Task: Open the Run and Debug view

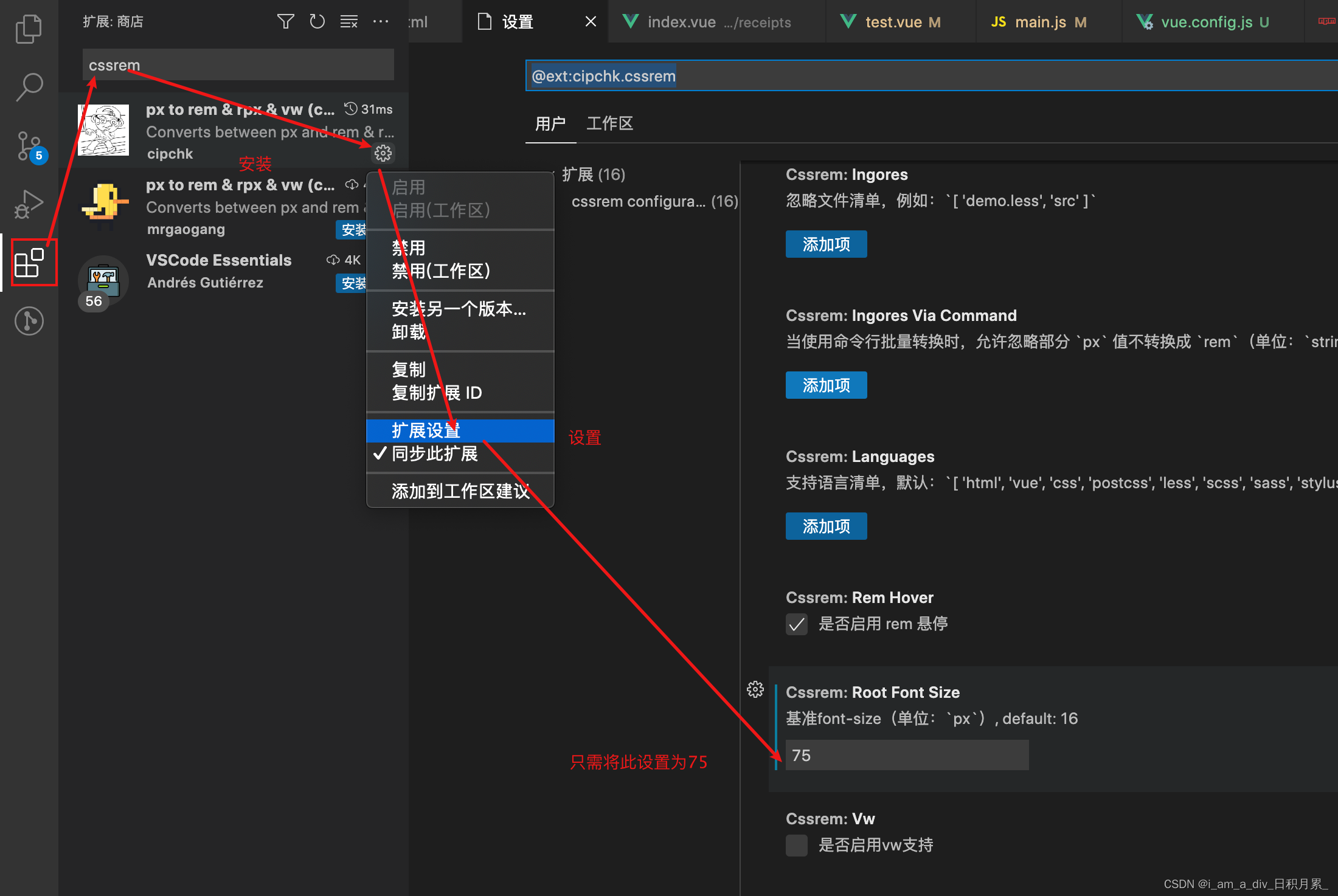Action: pos(29,204)
